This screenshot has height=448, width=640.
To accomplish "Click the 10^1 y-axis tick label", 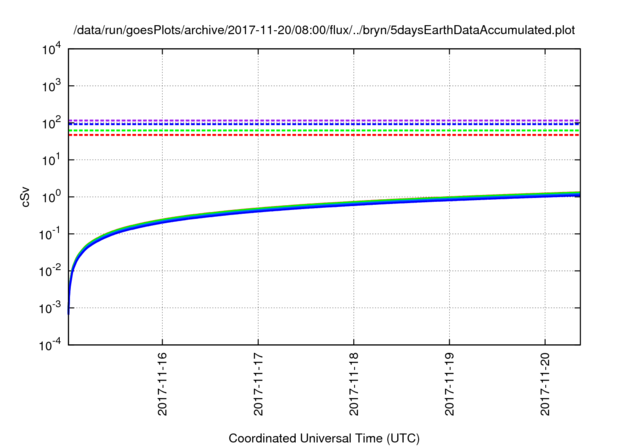I will tap(52, 160).
